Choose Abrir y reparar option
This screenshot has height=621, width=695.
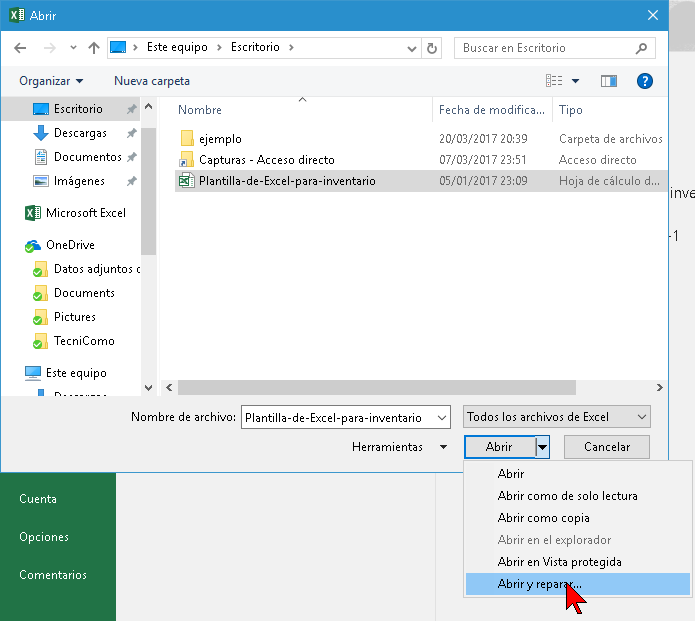point(578,584)
